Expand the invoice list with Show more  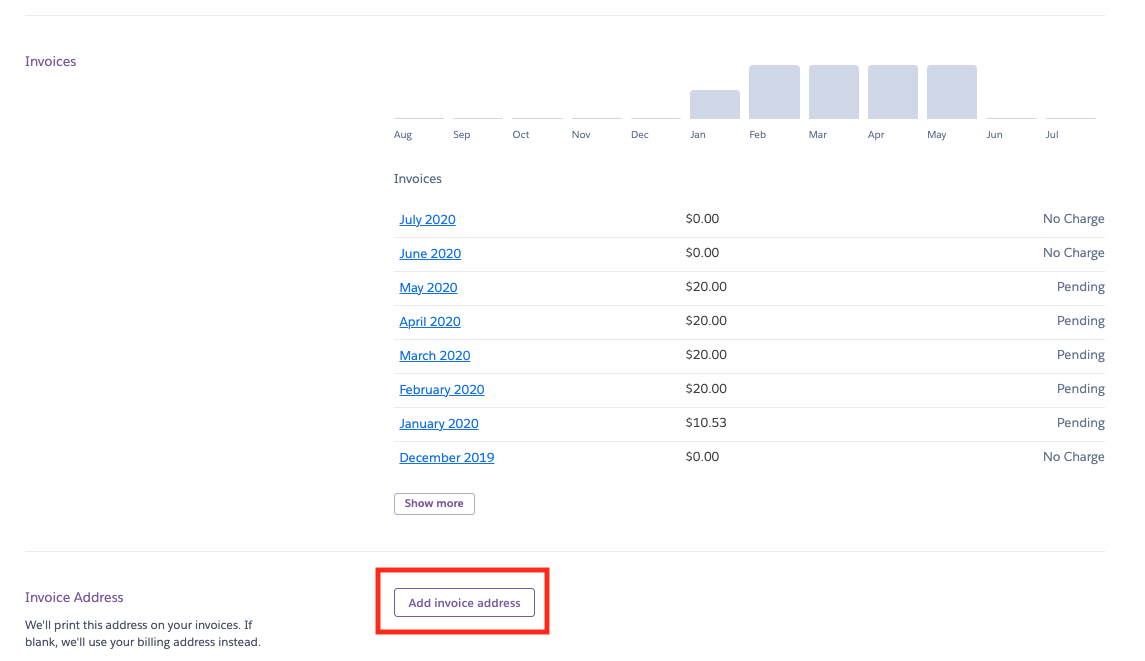[x=434, y=504]
